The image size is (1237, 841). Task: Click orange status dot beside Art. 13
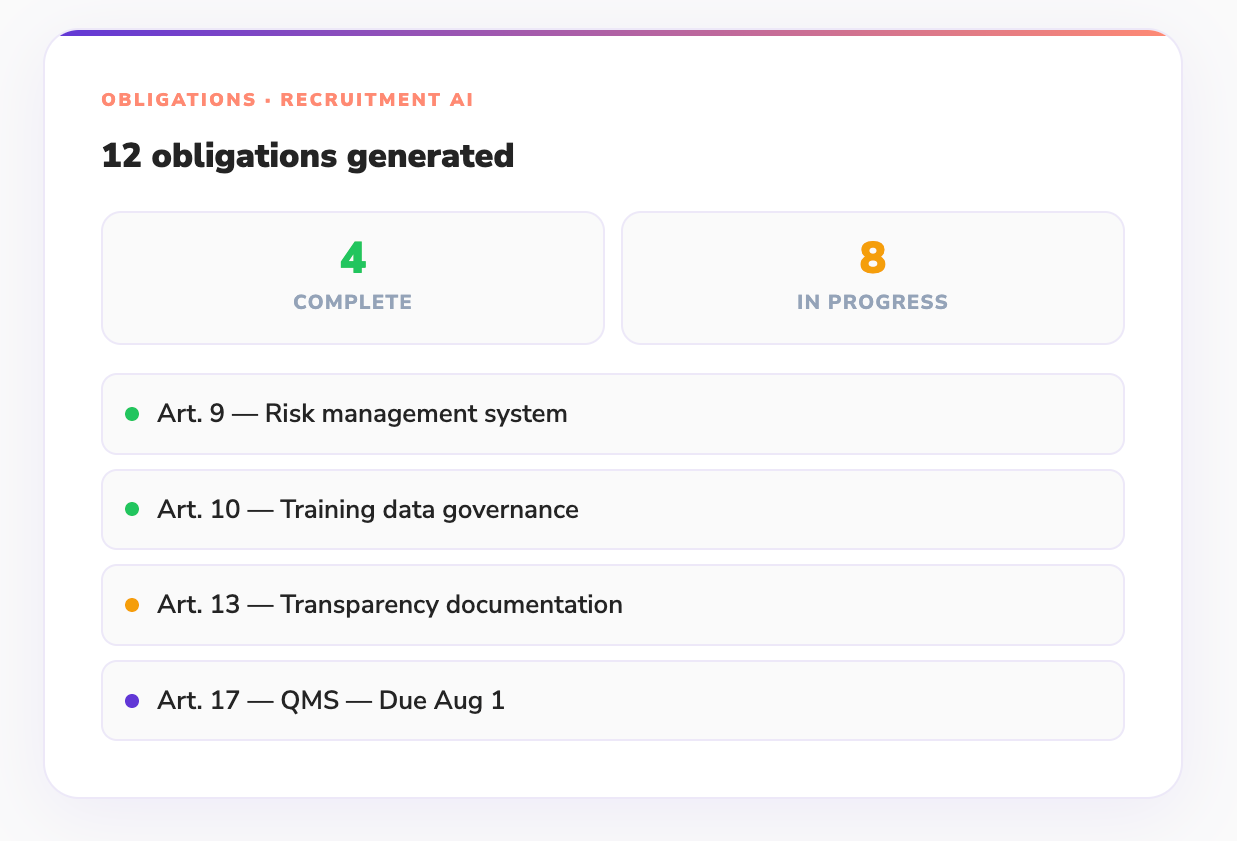[x=132, y=605]
